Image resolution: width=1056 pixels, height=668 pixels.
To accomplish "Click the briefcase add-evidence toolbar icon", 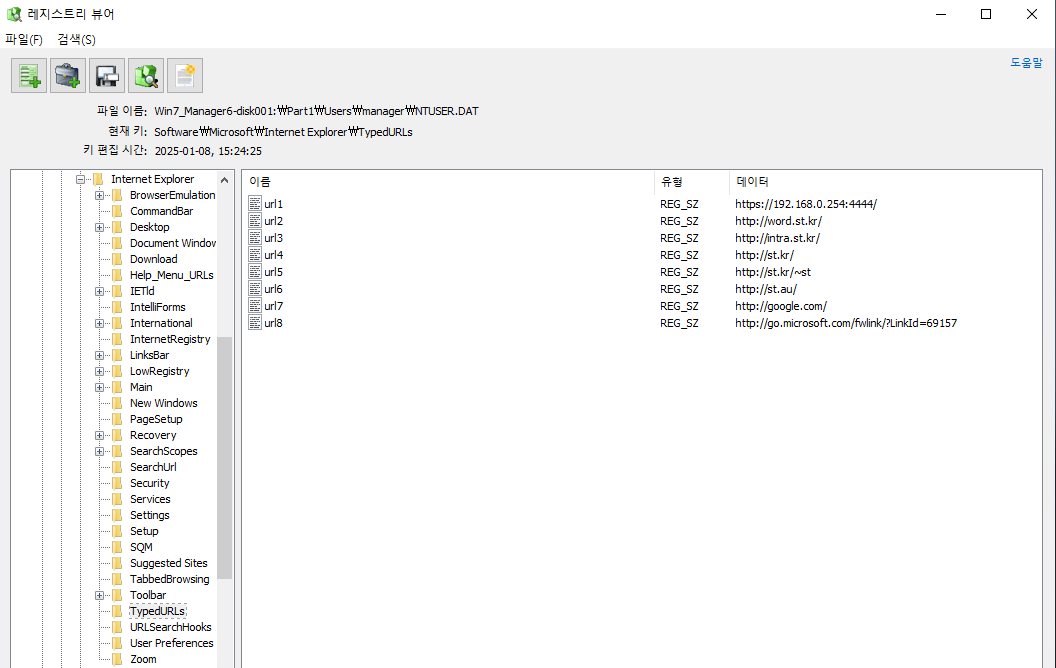I will tap(68, 75).
